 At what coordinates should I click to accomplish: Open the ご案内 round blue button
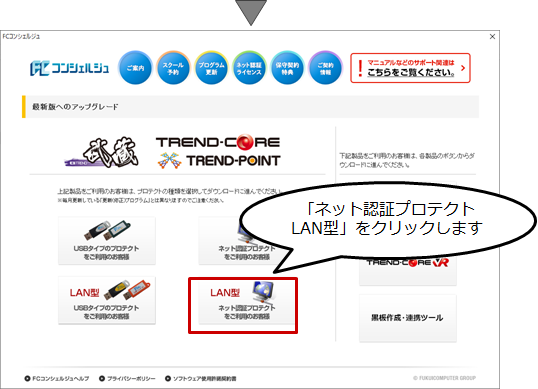(135, 68)
